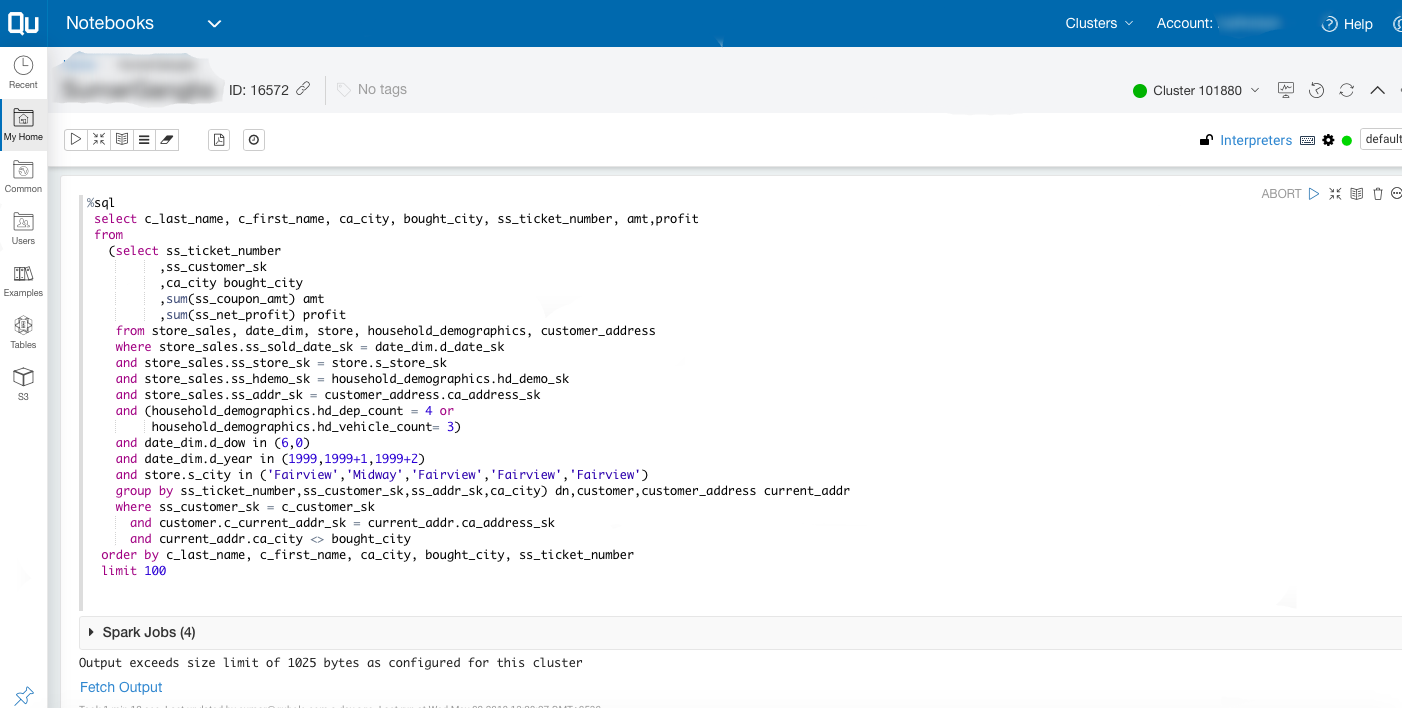Click the notebook ID 16572 text
Viewport: 1402px width, 708px height.
(x=259, y=90)
